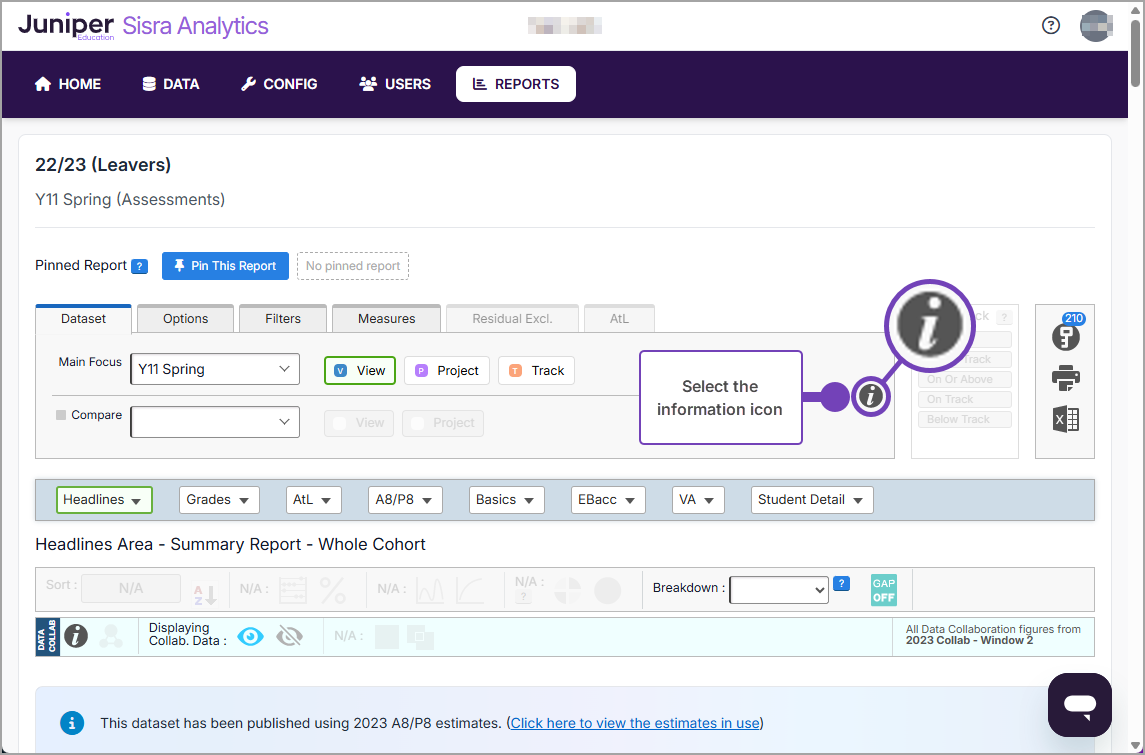Click the Pin This Report button

225,266
